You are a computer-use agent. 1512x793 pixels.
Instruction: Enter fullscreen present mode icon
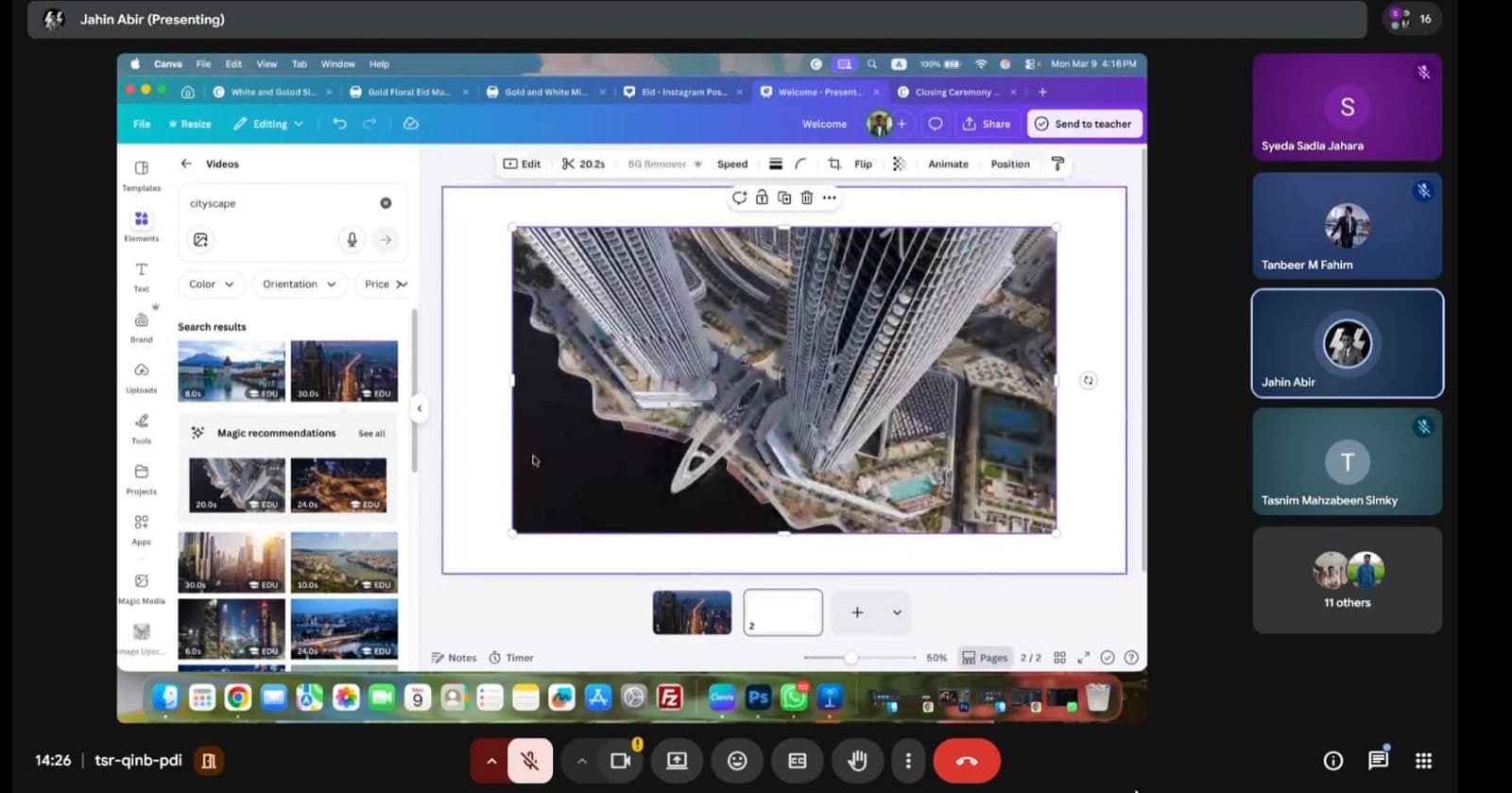coord(1083,658)
